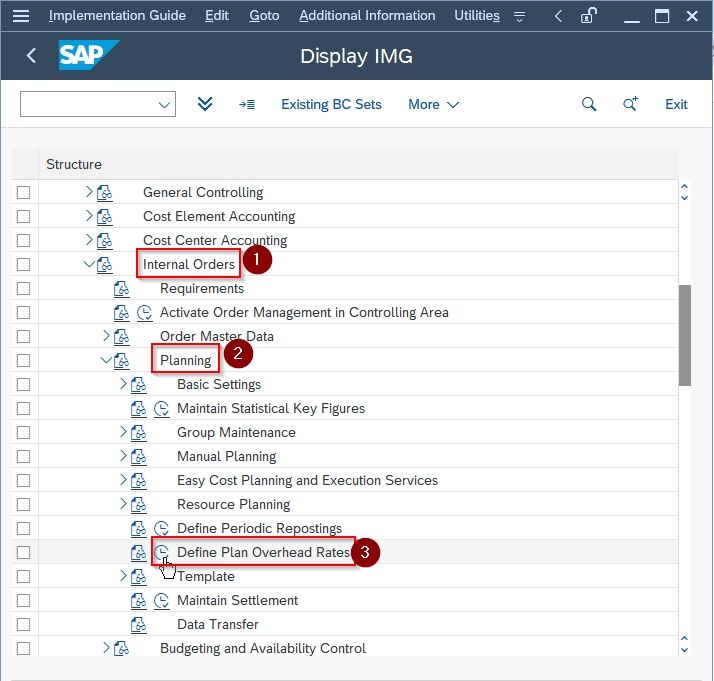Click the Where Else Used indent icon
Image resolution: width=714 pixels, height=681 pixels.
pyautogui.click(x=247, y=105)
